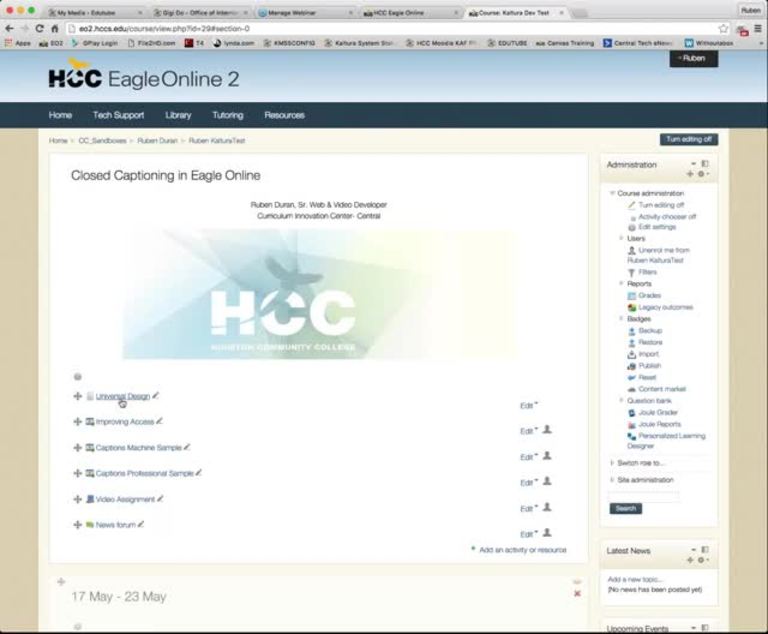Click the browser address bar
The image size is (768, 634).
pos(392,29)
